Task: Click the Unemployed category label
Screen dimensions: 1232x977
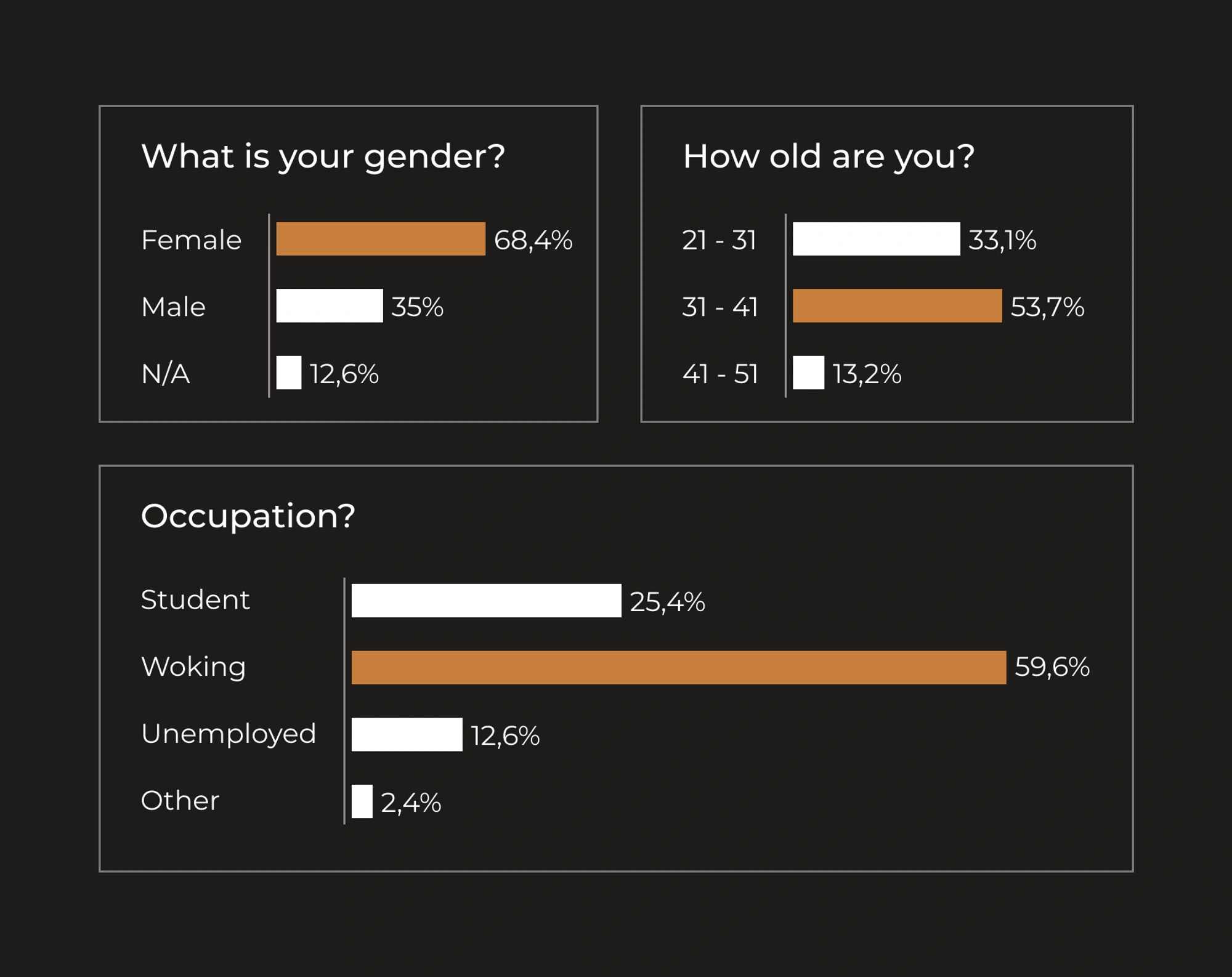Action: click(x=229, y=734)
